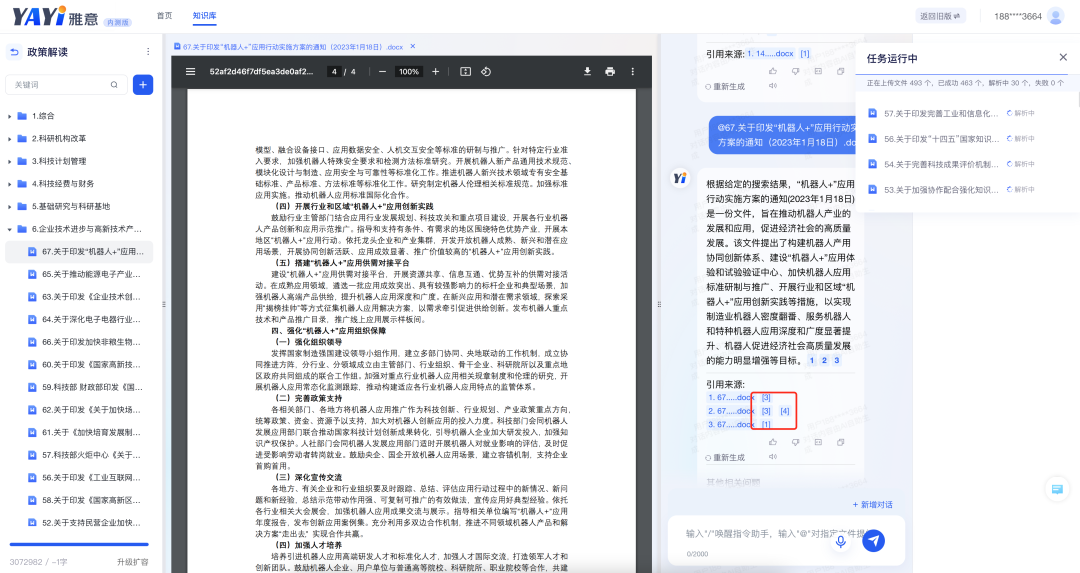This screenshot has height=573, width=1080.
Task: Click the 188****3664 account name
Action: click(x=1017, y=16)
